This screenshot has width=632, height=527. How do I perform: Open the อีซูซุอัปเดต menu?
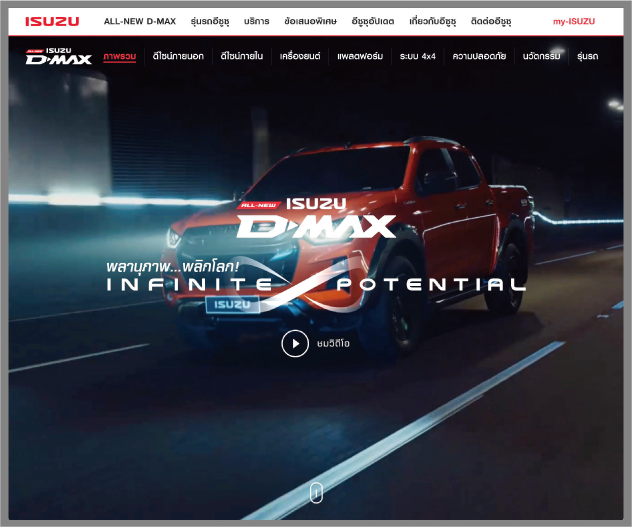(373, 21)
